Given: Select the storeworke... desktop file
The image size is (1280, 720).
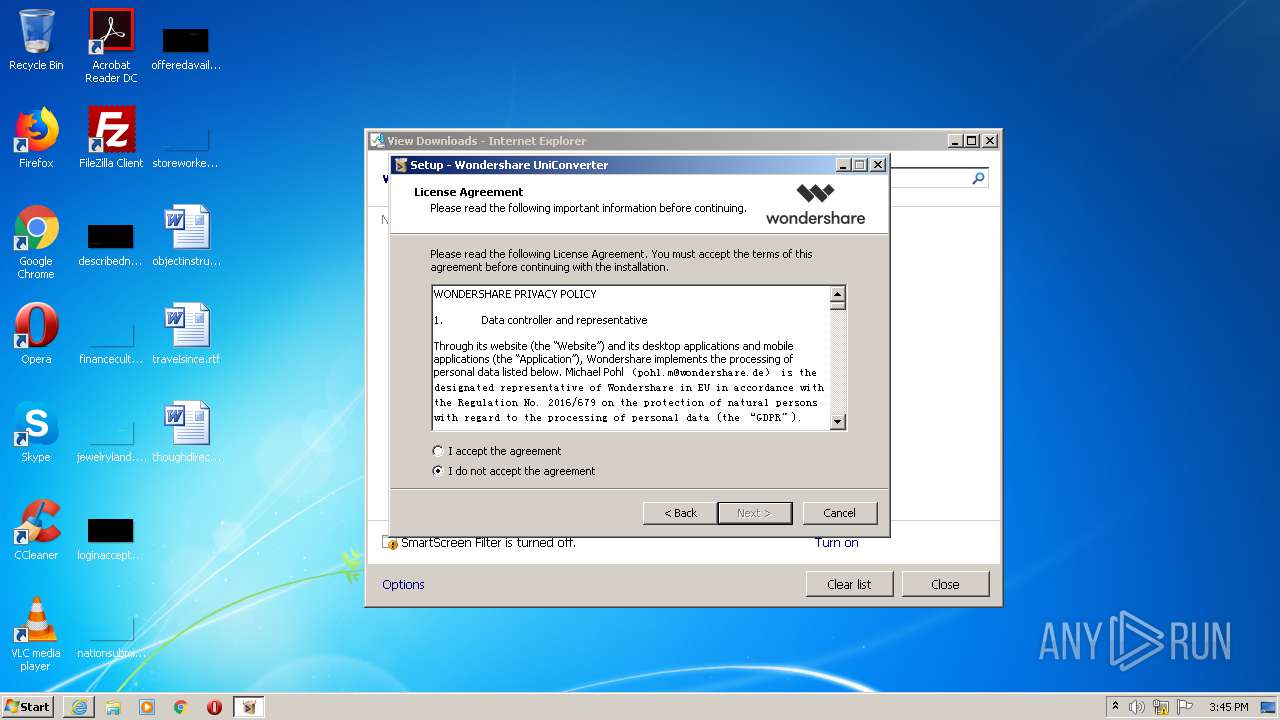Looking at the screenshot, I should point(186,145).
